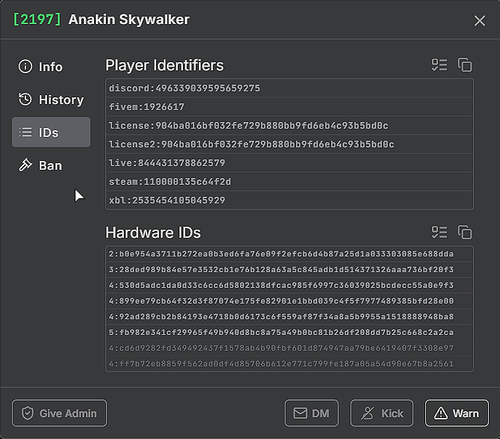The height and width of the screenshot is (439, 500).
Task: Select the steam: identifier row
Action: pos(289,182)
